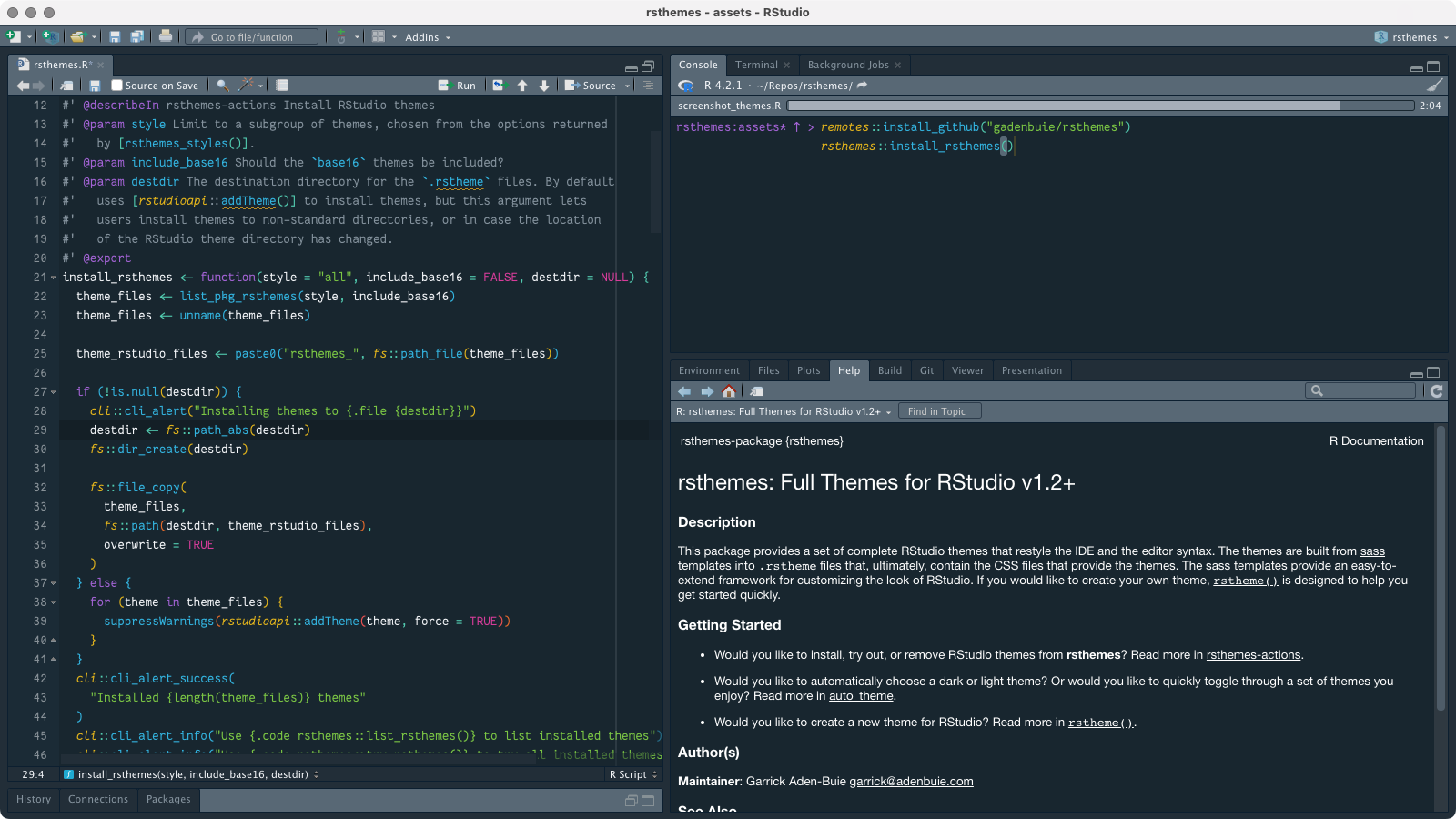
Task: Click the version control (git) toolbar icon
Action: pos(341,36)
